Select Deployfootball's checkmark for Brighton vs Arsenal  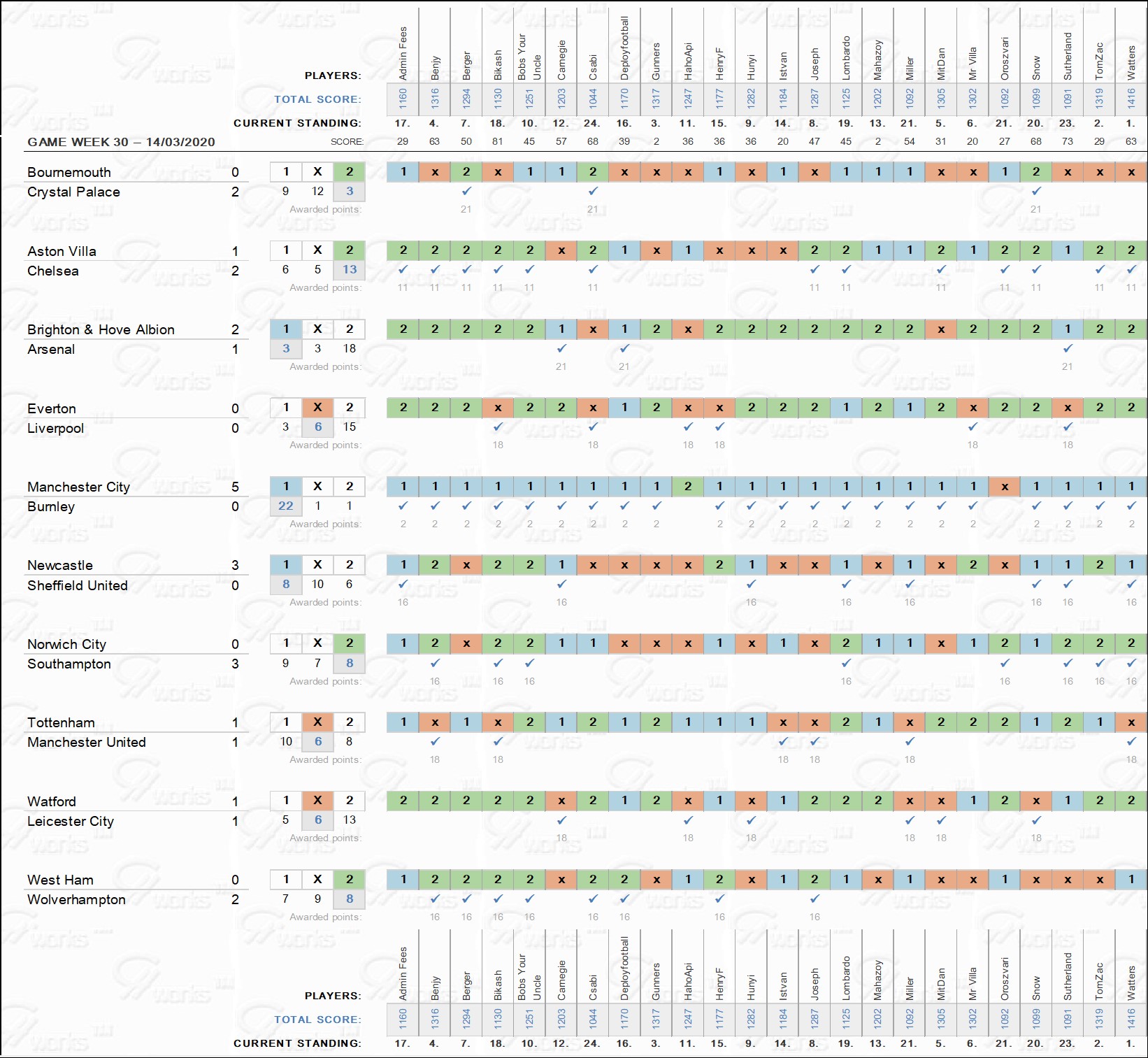tap(624, 348)
